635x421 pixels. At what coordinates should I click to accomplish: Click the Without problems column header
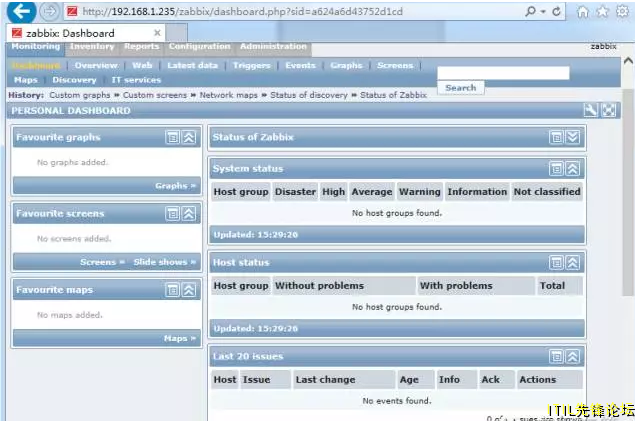click(344, 286)
